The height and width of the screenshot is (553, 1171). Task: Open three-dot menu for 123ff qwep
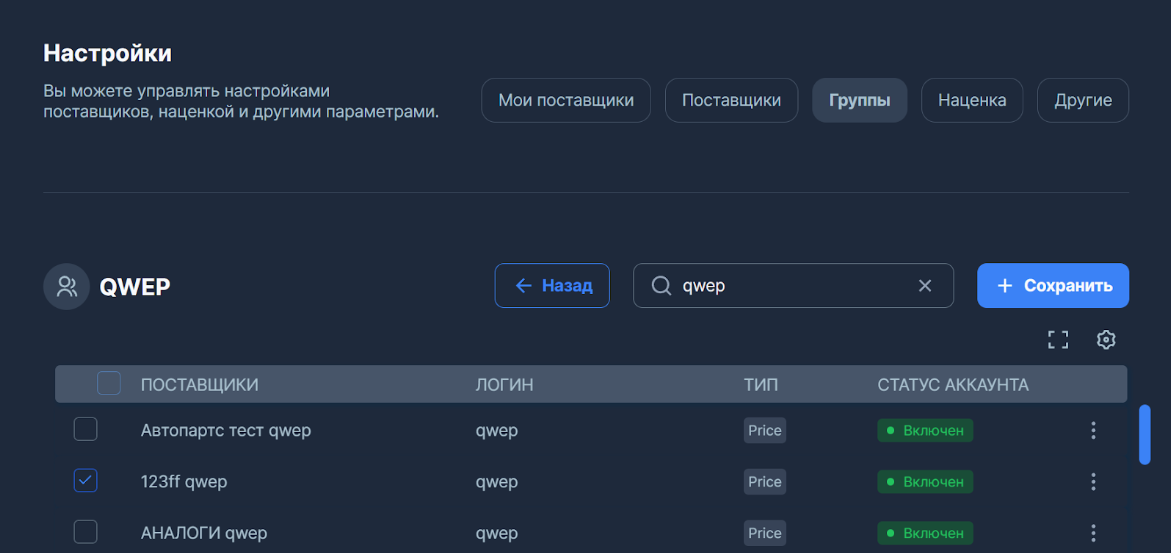(1093, 482)
